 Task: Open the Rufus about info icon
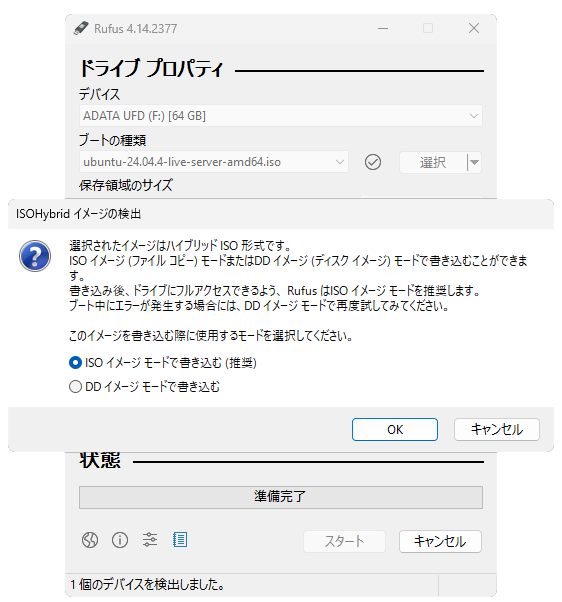click(x=120, y=540)
